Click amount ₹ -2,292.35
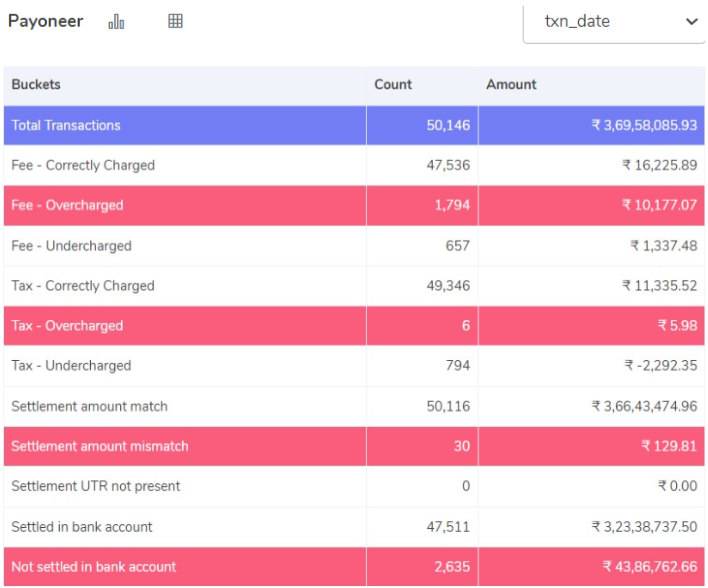Viewport: 708px width, 588px height. point(661,365)
